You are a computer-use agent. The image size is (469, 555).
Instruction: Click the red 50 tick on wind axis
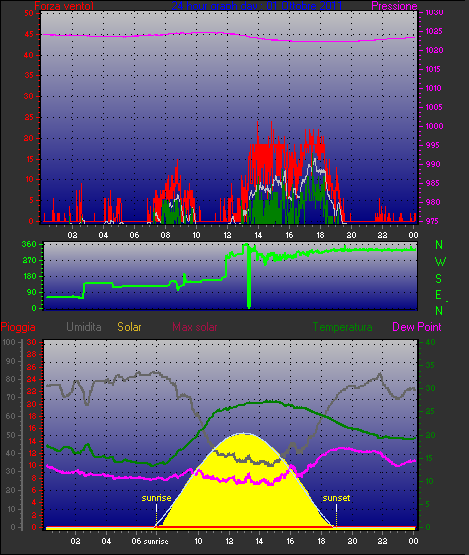coord(29,13)
